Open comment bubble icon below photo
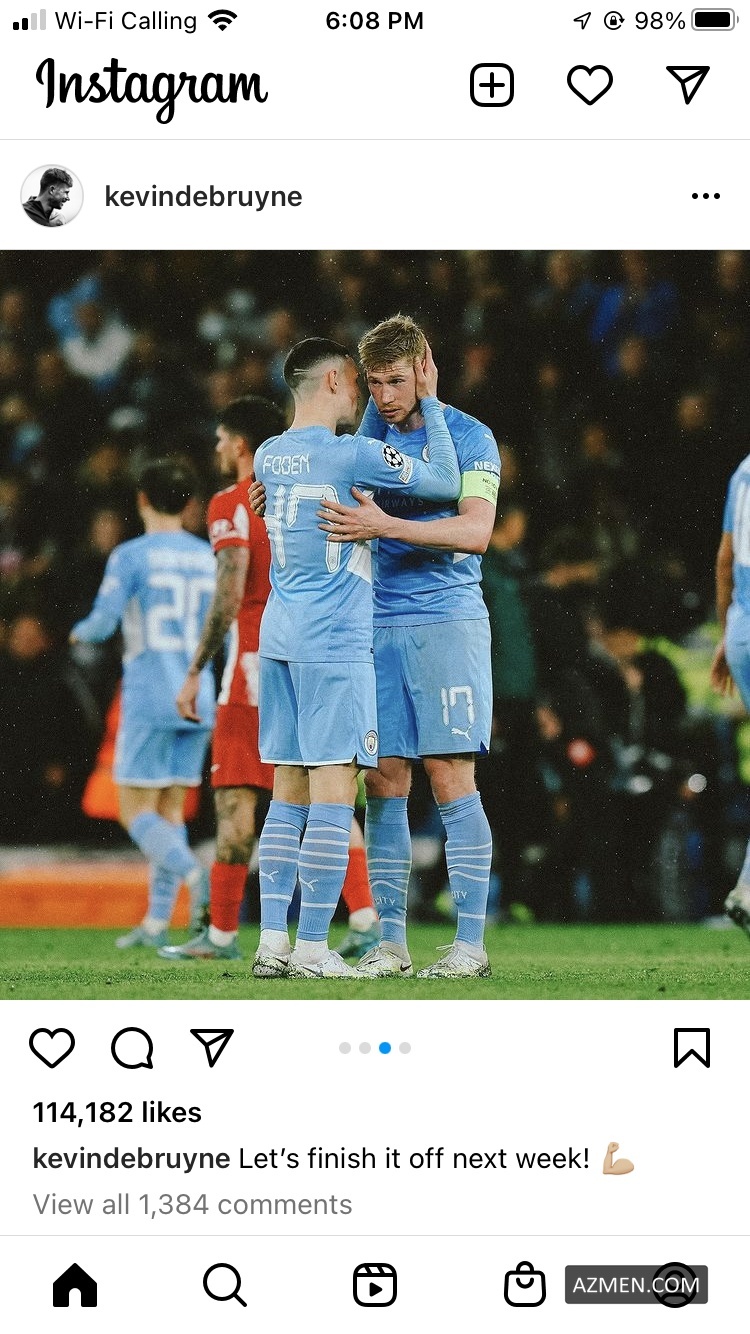This screenshot has height=1334, width=750. (x=132, y=1048)
